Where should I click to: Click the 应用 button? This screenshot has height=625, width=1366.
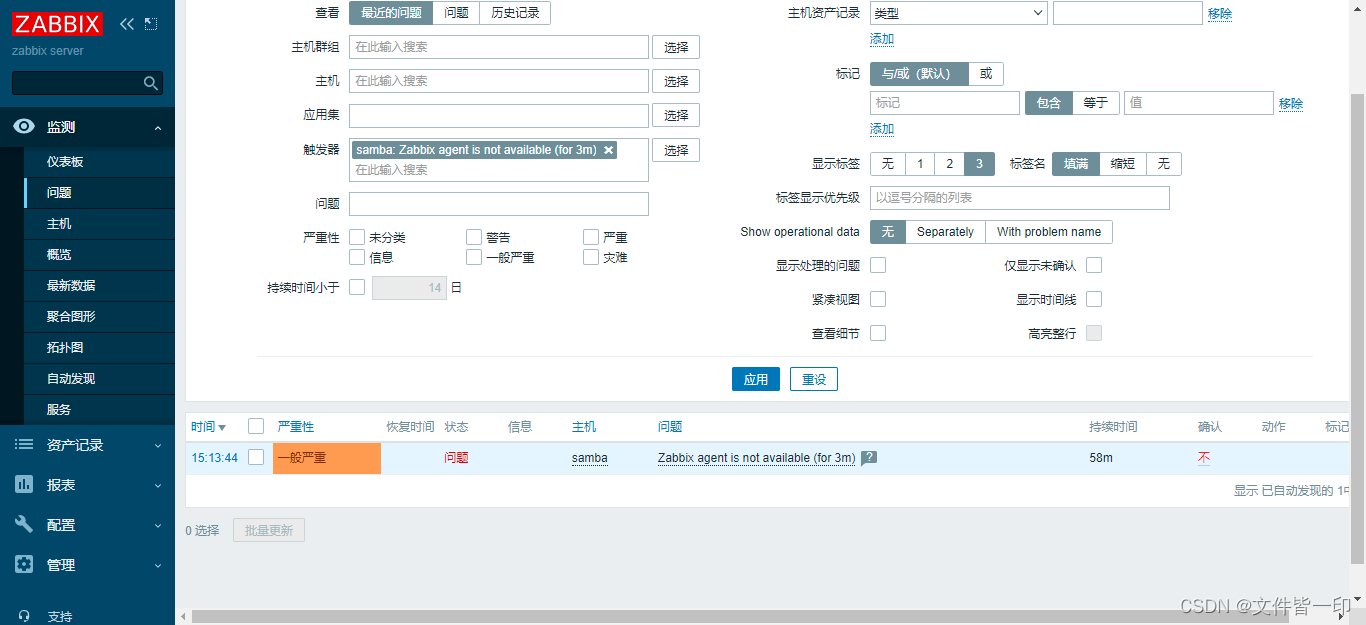[x=756, y=379]
